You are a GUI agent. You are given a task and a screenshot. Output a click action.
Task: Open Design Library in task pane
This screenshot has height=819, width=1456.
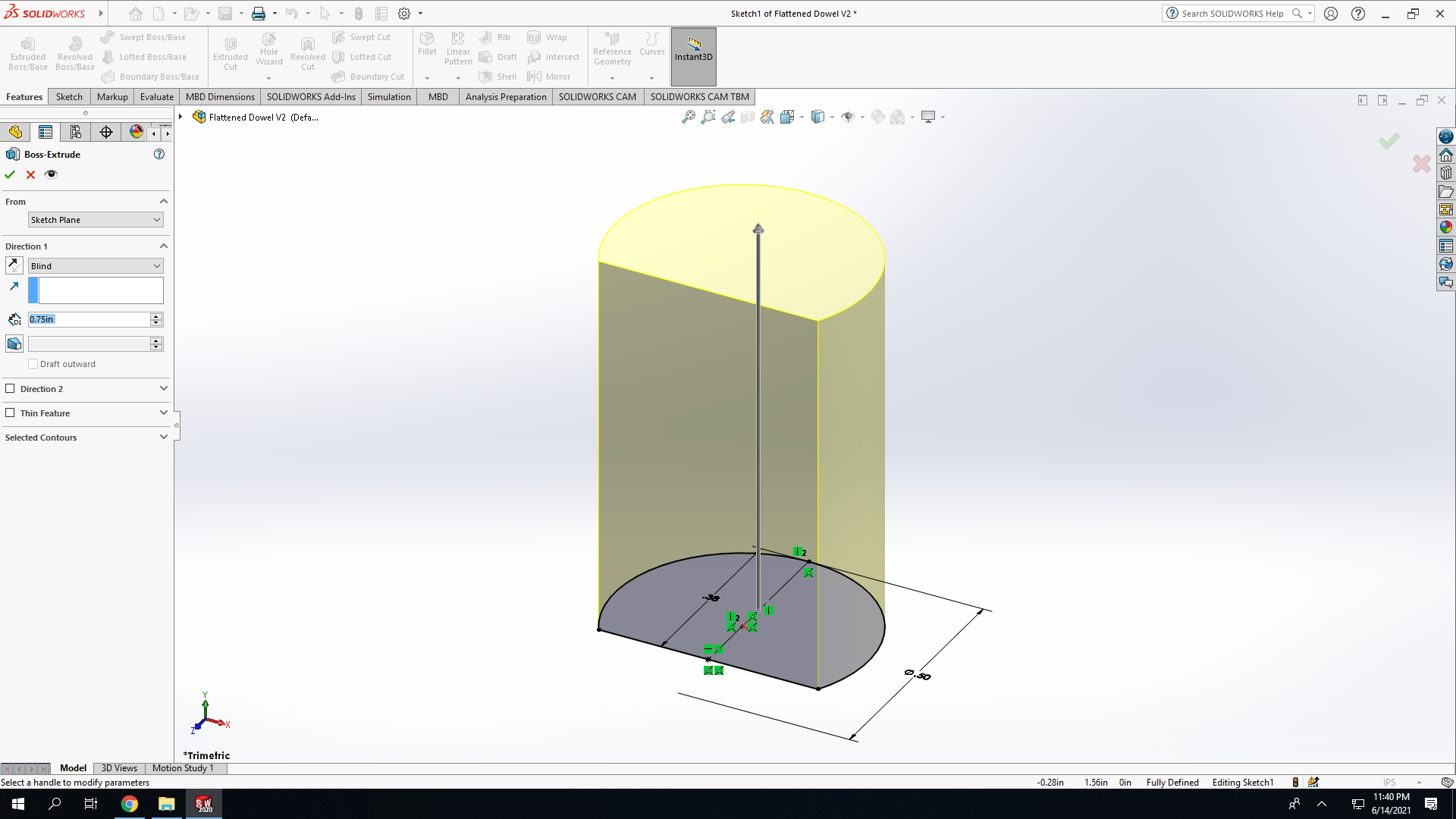(x=1446, y=173)
